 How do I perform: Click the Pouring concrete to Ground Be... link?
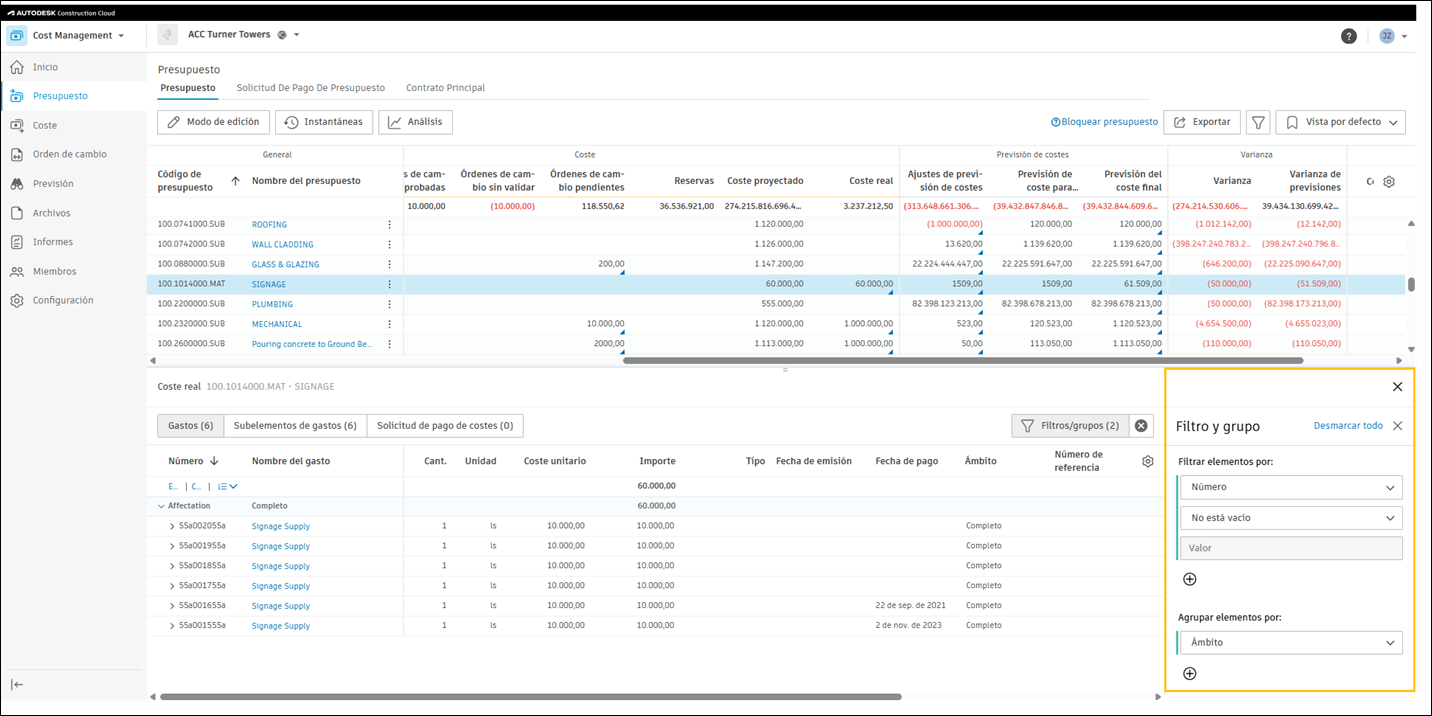(x=312, y=344)
